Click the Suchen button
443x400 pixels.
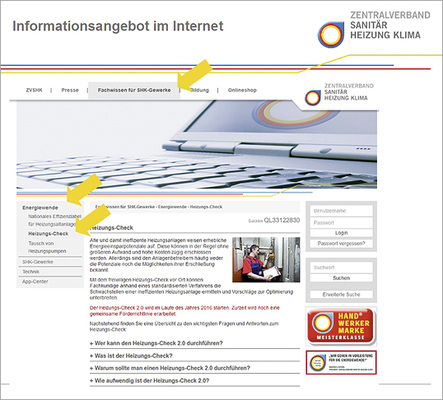coord(341,278)
